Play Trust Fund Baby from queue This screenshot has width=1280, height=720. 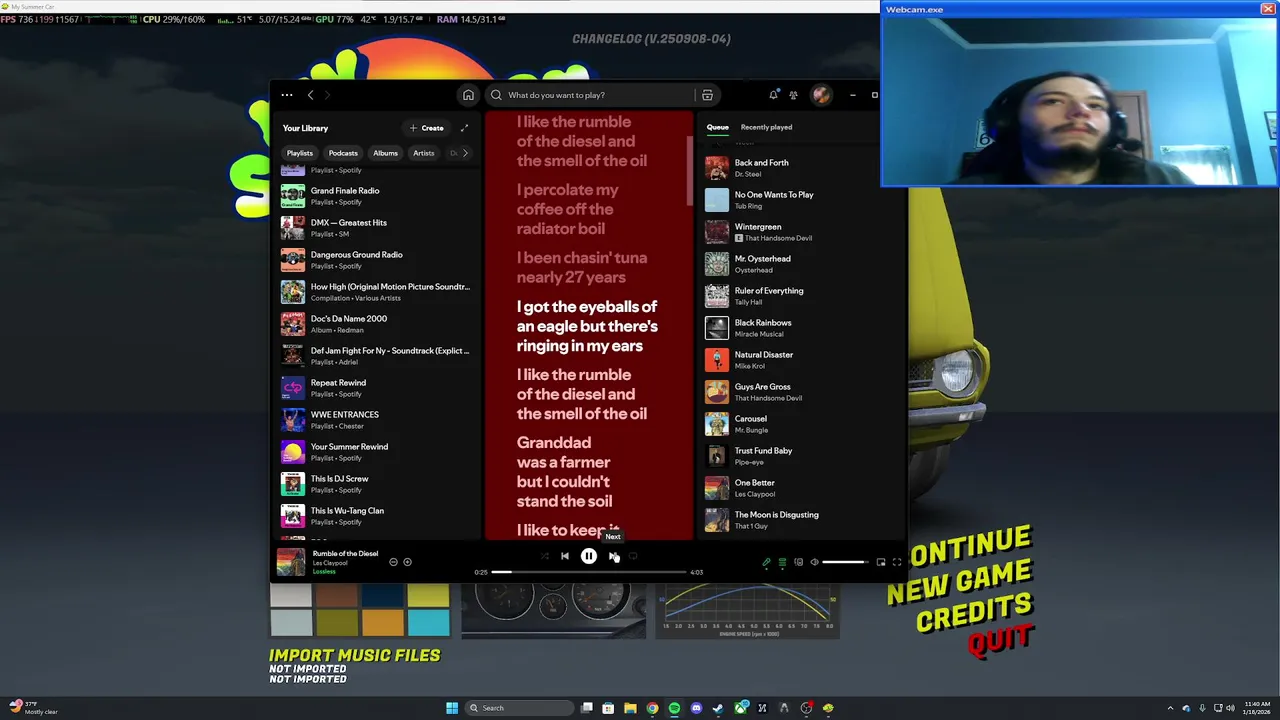(802, 456)
